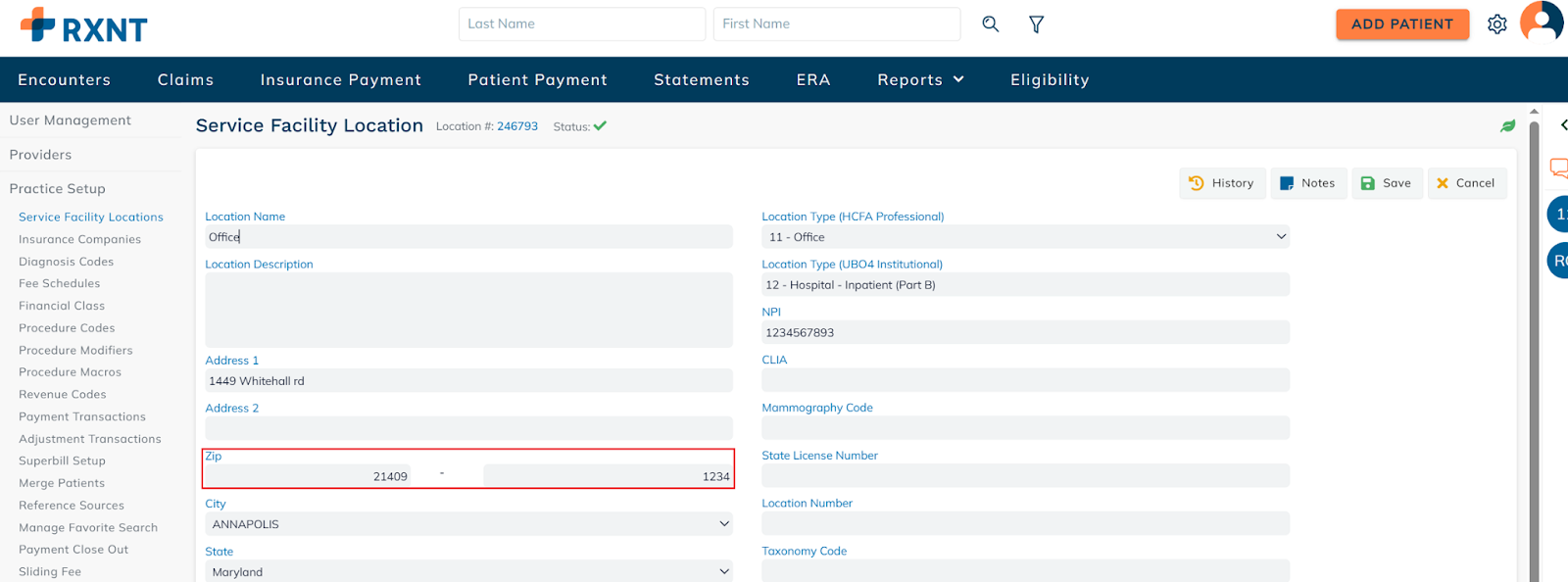Click the History button
This screenshot has width=1568, height=582.
coord(1221,183)
